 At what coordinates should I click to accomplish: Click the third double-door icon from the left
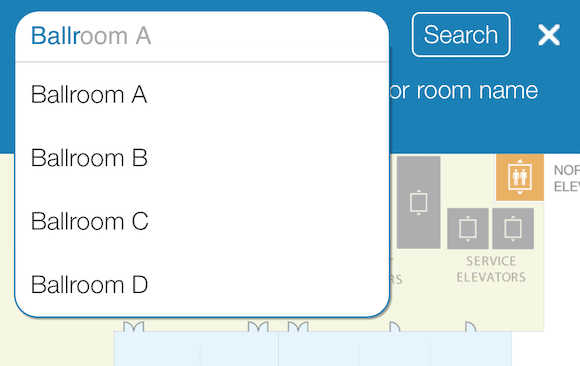(x=298, y=327)
